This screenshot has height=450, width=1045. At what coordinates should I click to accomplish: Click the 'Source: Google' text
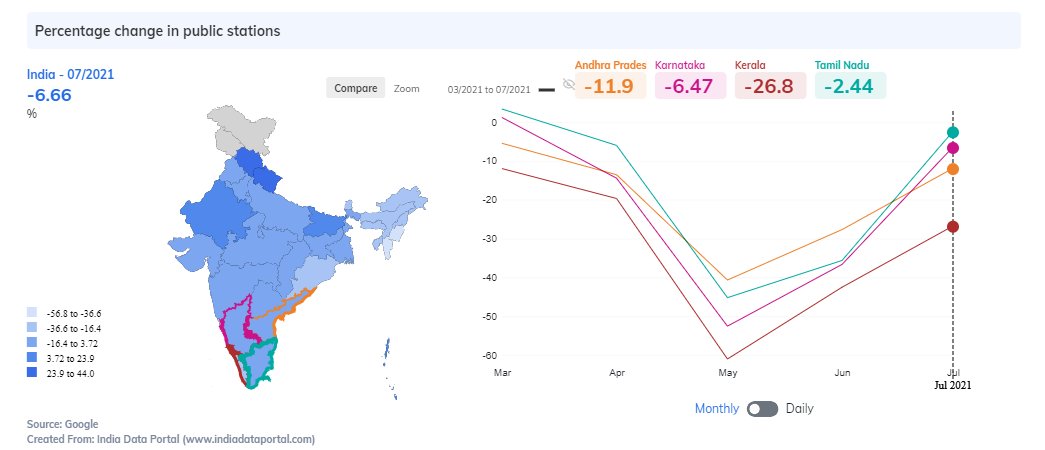(x=63, y=424)
